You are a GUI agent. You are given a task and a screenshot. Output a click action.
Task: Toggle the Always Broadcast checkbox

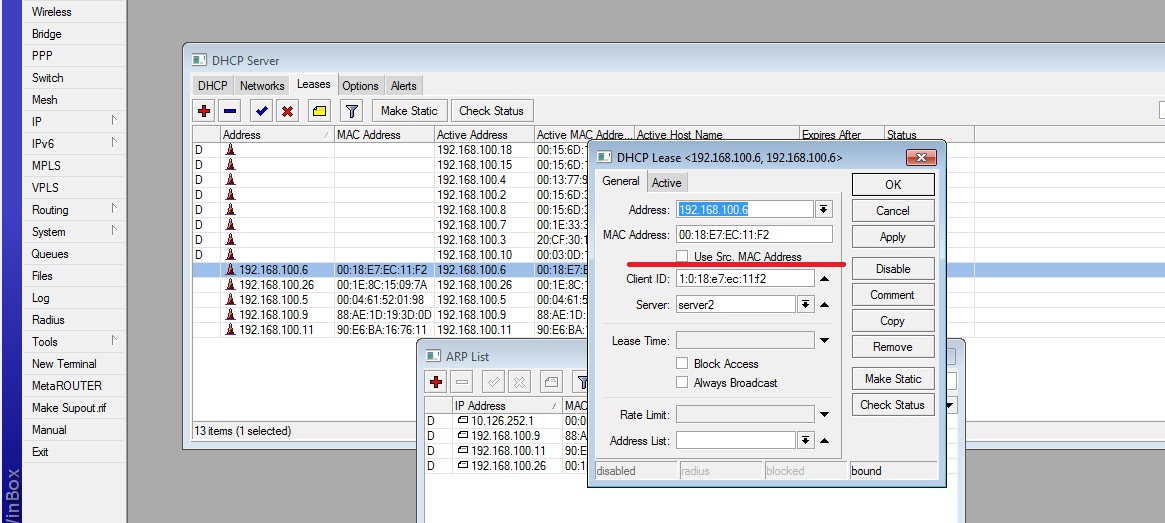point(683,383)
